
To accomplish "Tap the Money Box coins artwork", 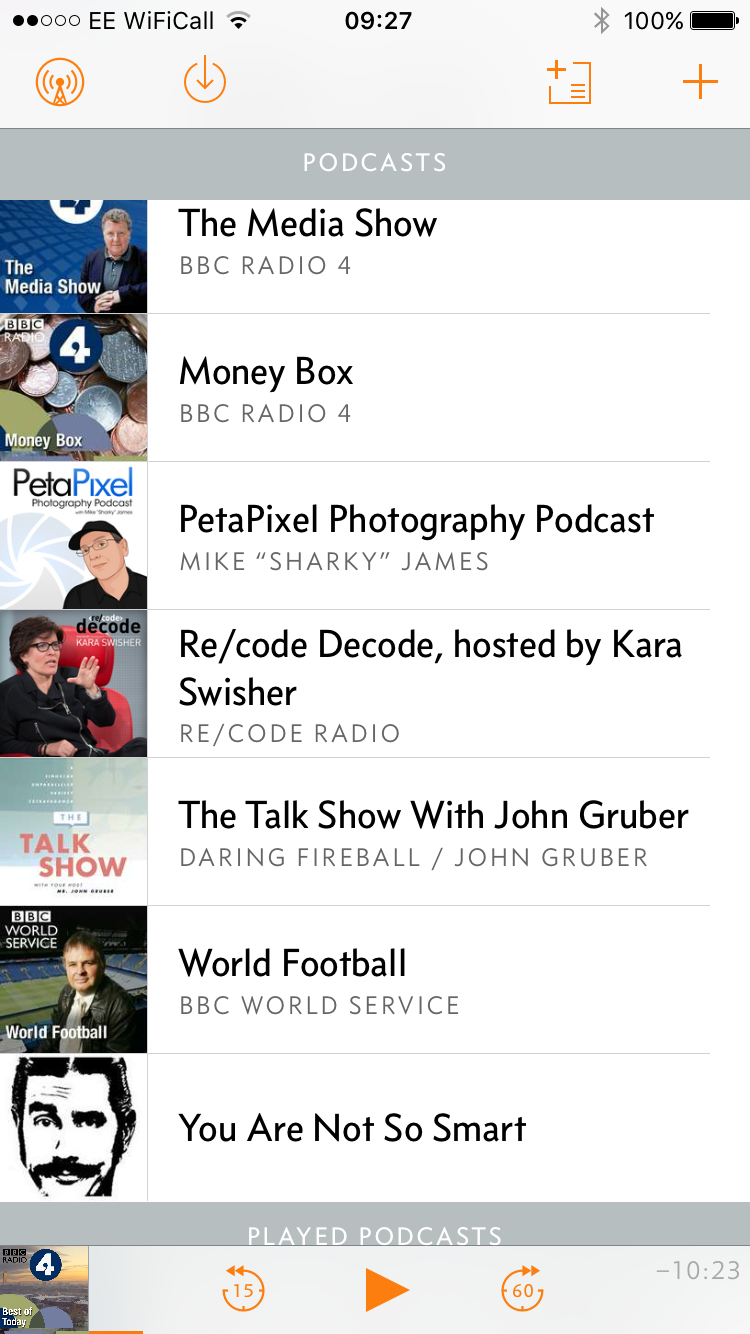I will (73, 387).
